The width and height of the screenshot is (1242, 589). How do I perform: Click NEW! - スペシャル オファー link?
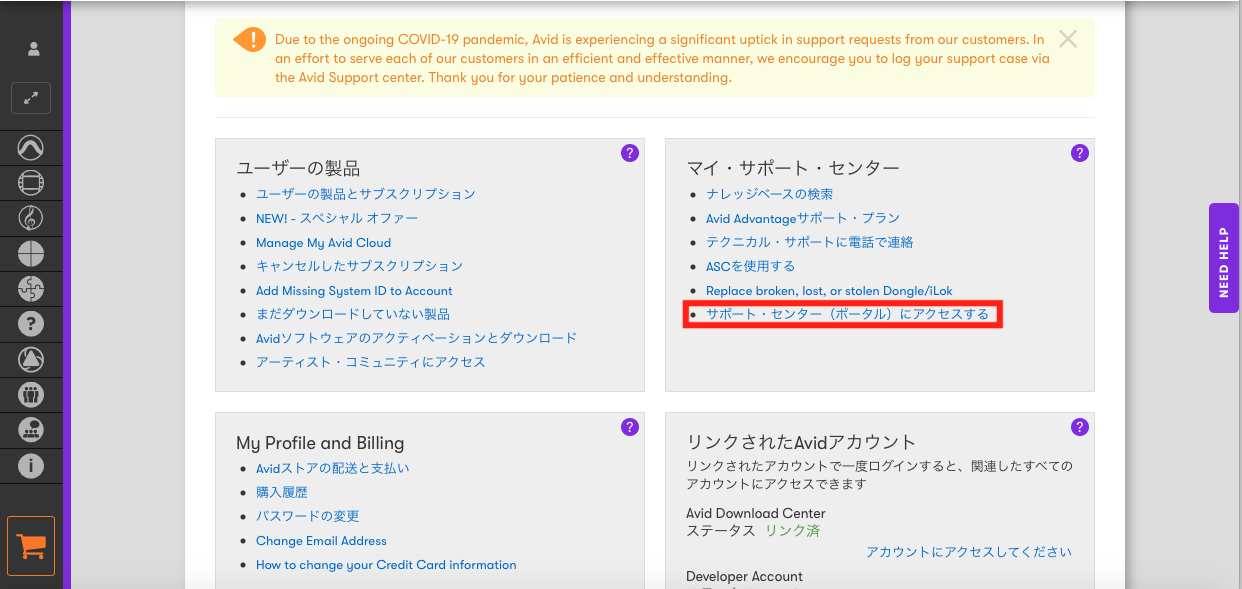(337, 218)
